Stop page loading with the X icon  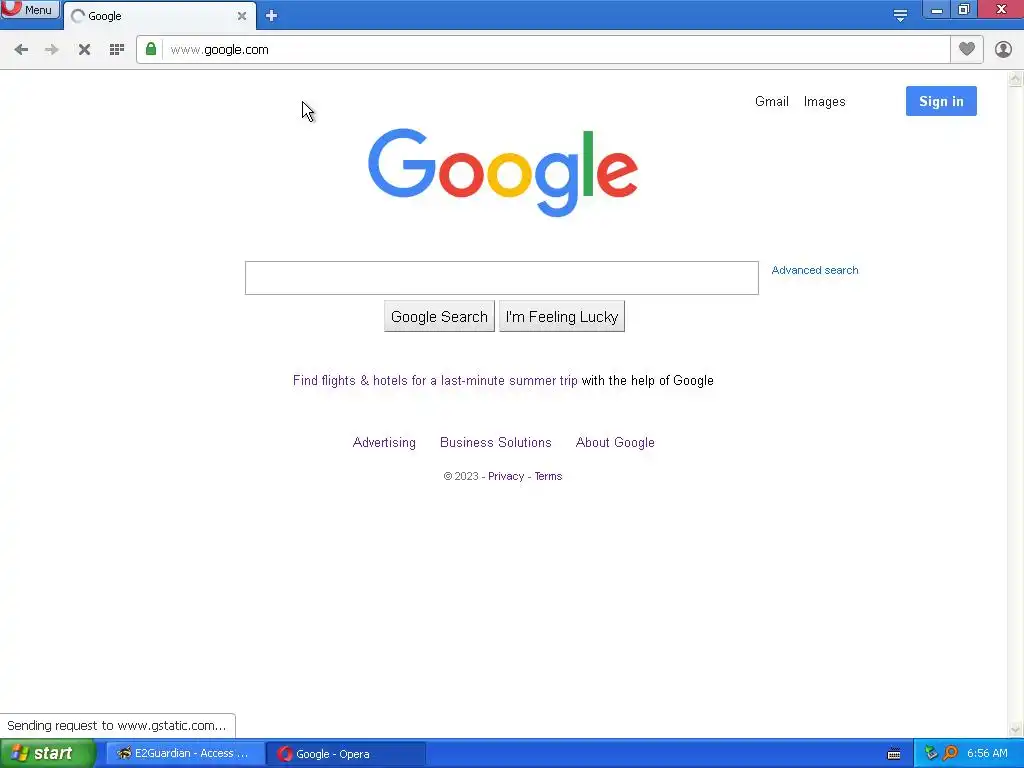coord(84,50)
